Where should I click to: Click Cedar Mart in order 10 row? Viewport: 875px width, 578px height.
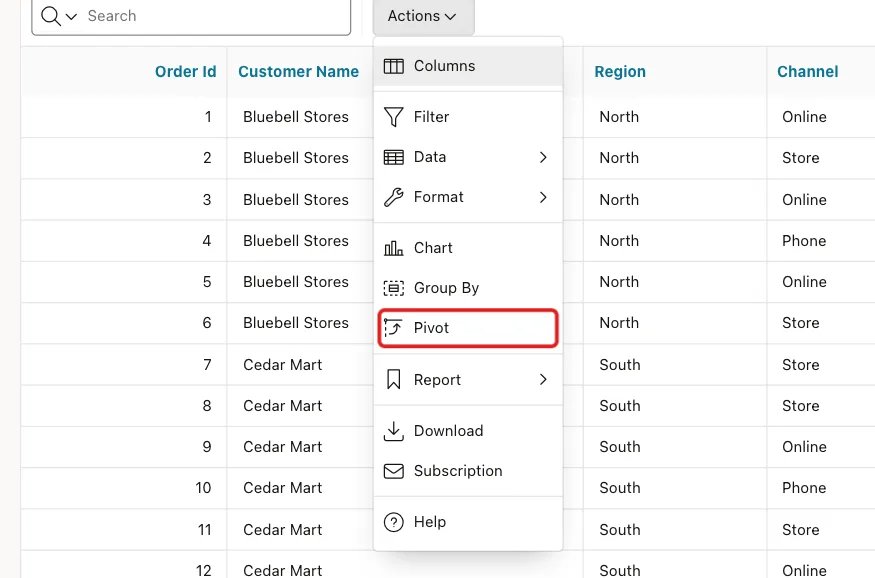click(282, 488)
